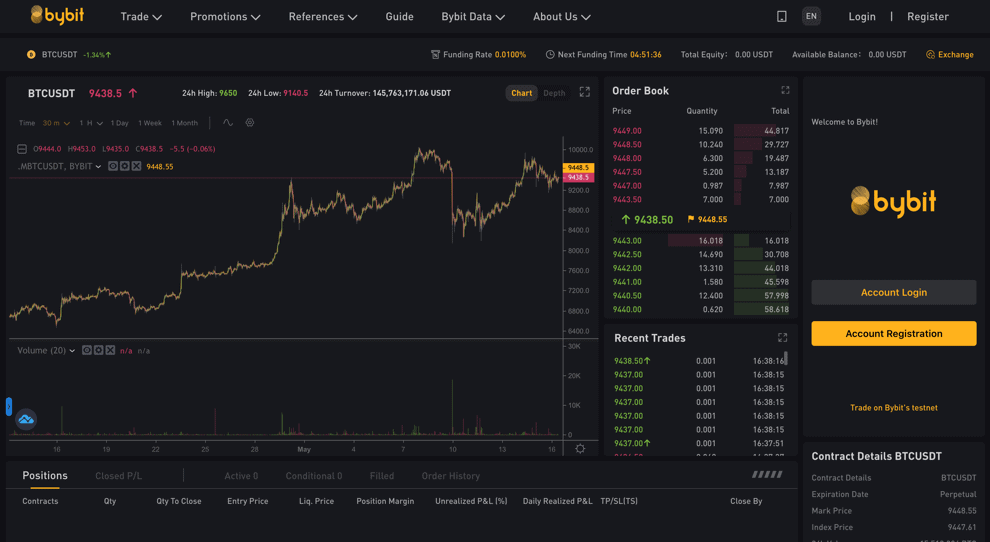Select the 1 Day timeframe
990x542 pixels.
tap(120, 123)
